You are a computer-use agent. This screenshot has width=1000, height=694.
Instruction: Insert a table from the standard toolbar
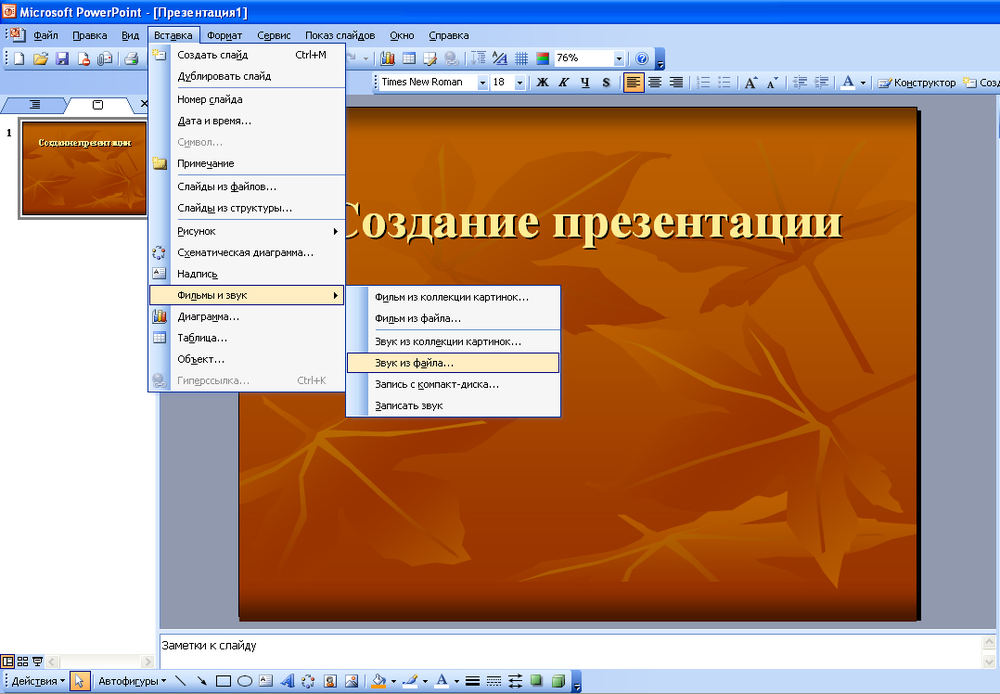pos(409,59)
